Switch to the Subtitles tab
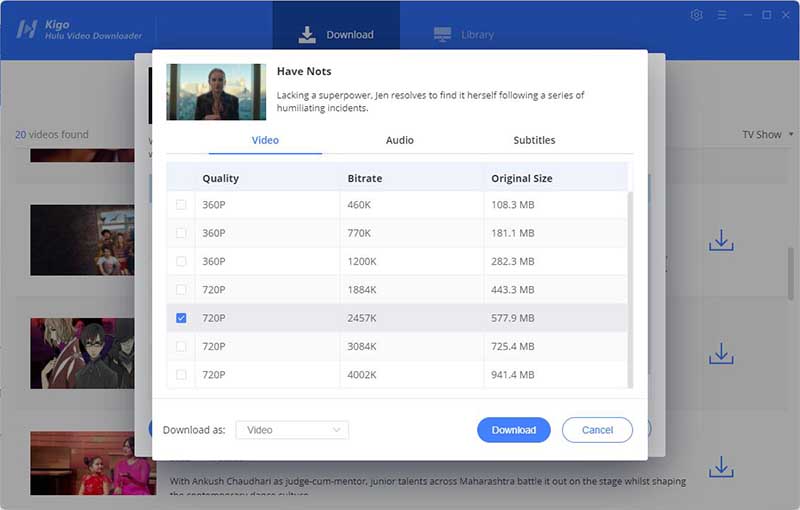The image size is (800, 510). point(534,140)
